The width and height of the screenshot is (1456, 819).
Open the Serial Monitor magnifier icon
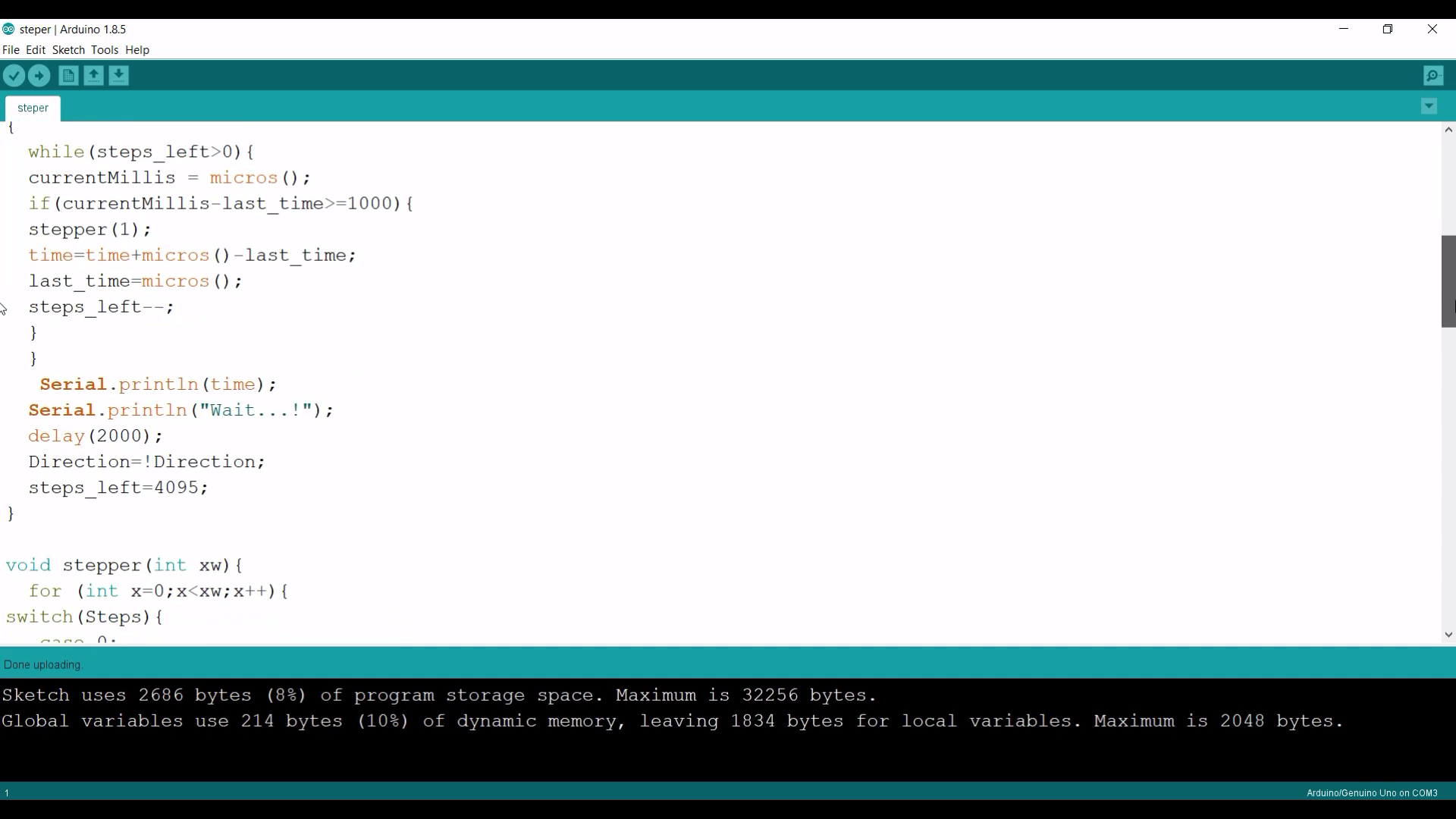click(1433, 76)
